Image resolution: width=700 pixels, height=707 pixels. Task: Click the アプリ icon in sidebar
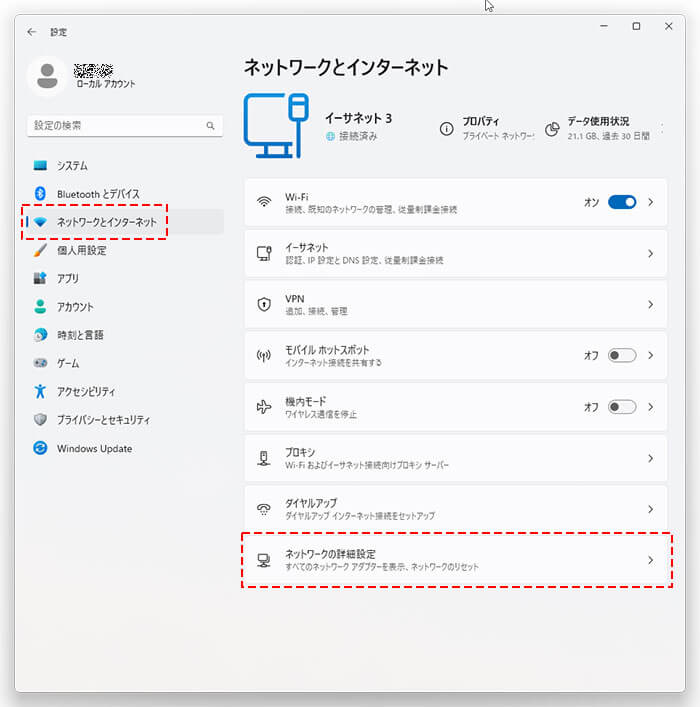point(40,278)
